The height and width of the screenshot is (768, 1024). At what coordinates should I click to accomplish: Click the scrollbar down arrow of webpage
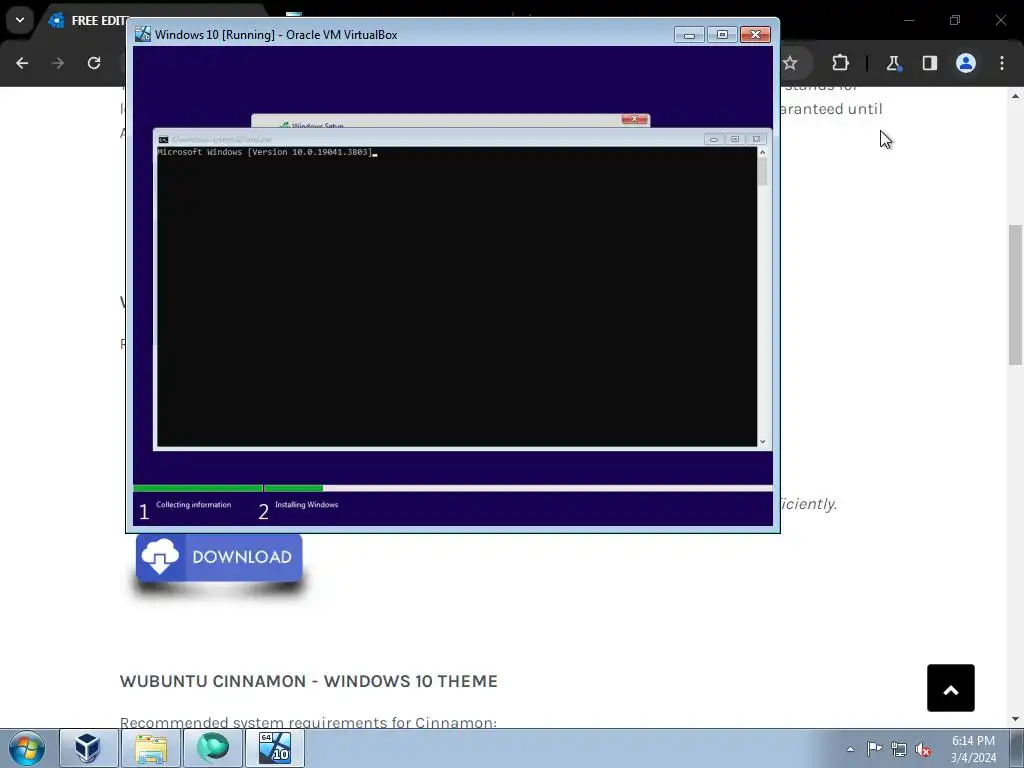(x=1015, y=720)
